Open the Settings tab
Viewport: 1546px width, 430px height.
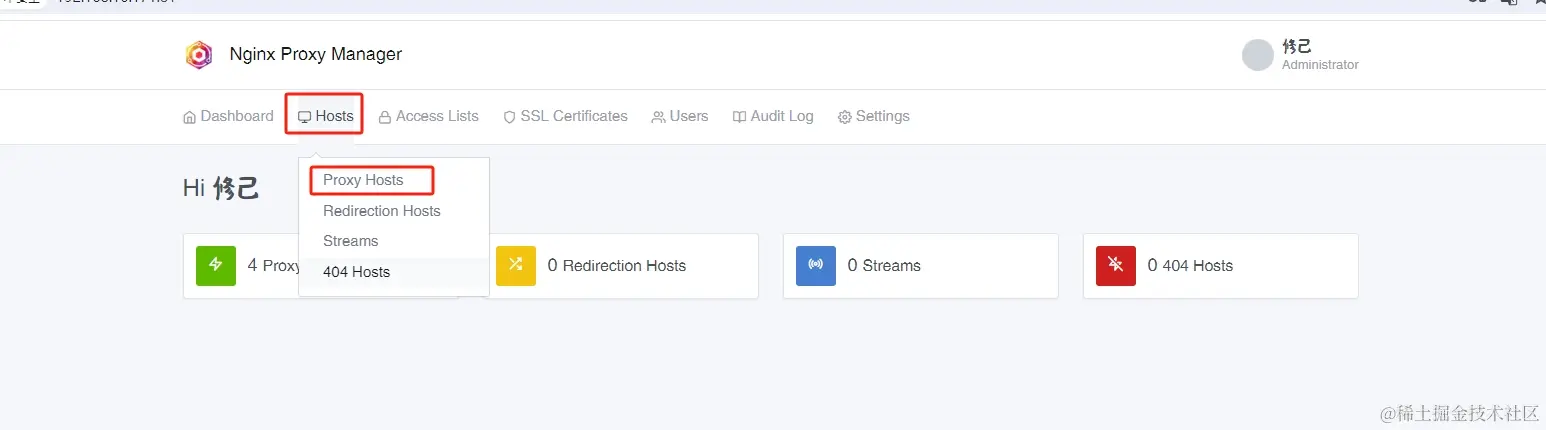click(x=874, y=116)
